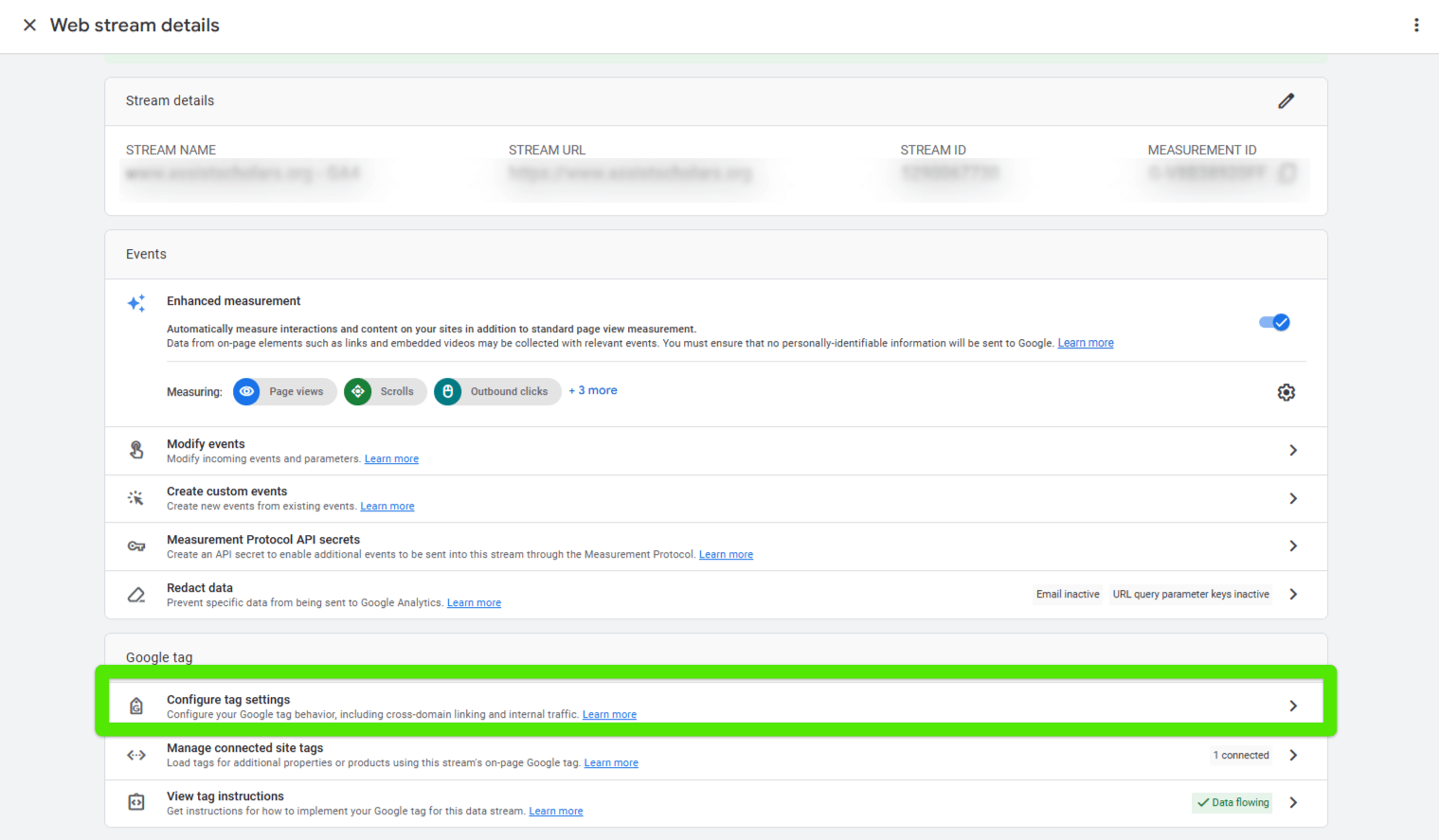Click the pencil edit icon in Stream details
1439x840 pixels.
point(1286,101)
